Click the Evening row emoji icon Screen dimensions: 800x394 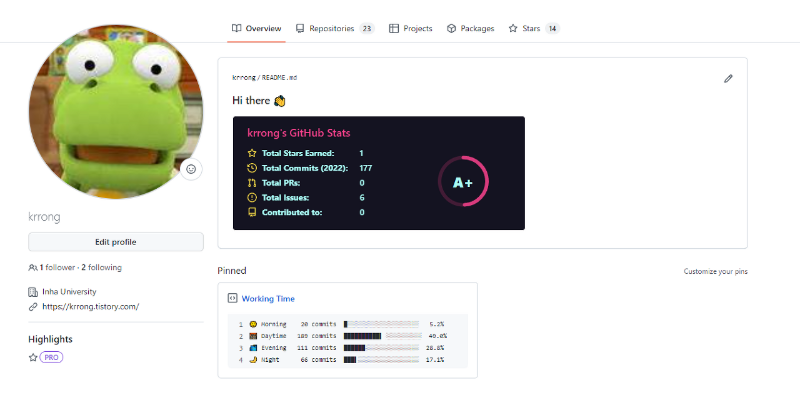(x=253, y=348)
